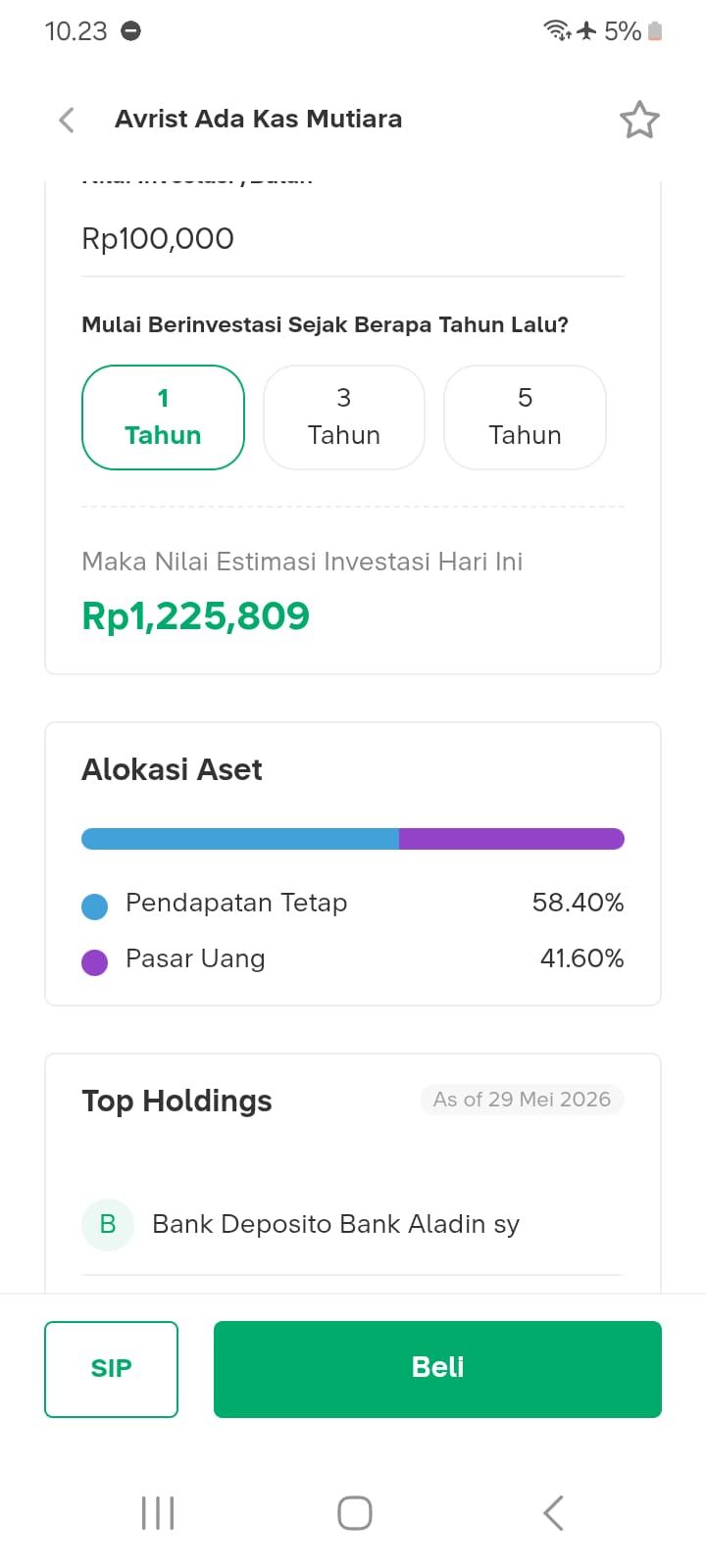Tap the purple segment of allocation bar

[x=512, y=839]
